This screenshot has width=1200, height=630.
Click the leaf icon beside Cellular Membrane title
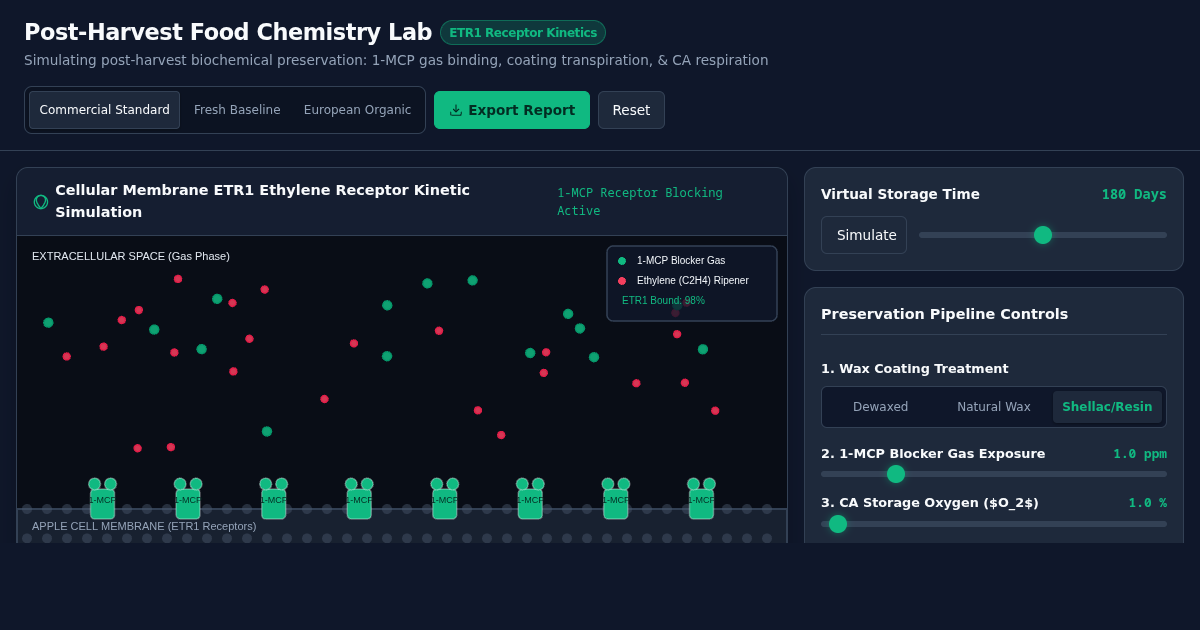[x=41, y=202]
